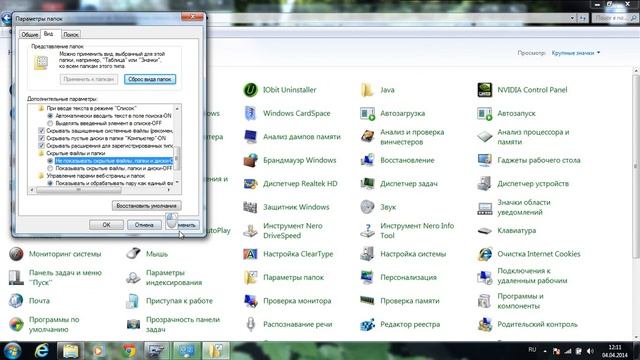The image size is (640, 360).
Task: Open Персонализация item
Action: click(x=399, y=278)
